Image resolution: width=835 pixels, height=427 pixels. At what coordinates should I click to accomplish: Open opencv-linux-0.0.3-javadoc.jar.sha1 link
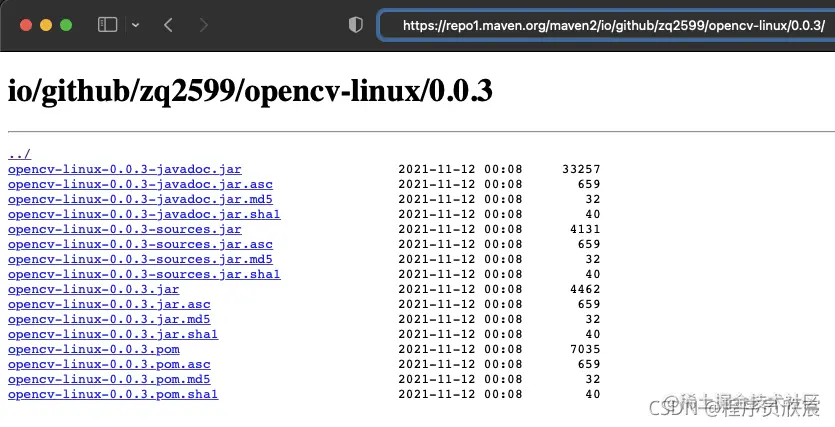click(144, 214)
